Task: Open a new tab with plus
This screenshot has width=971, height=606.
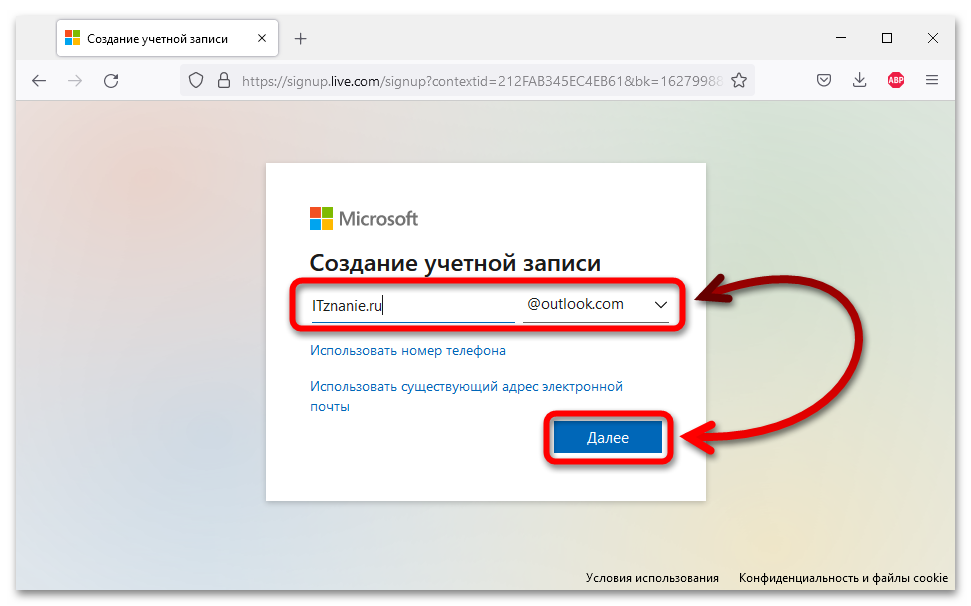Action: pos(300,39)
